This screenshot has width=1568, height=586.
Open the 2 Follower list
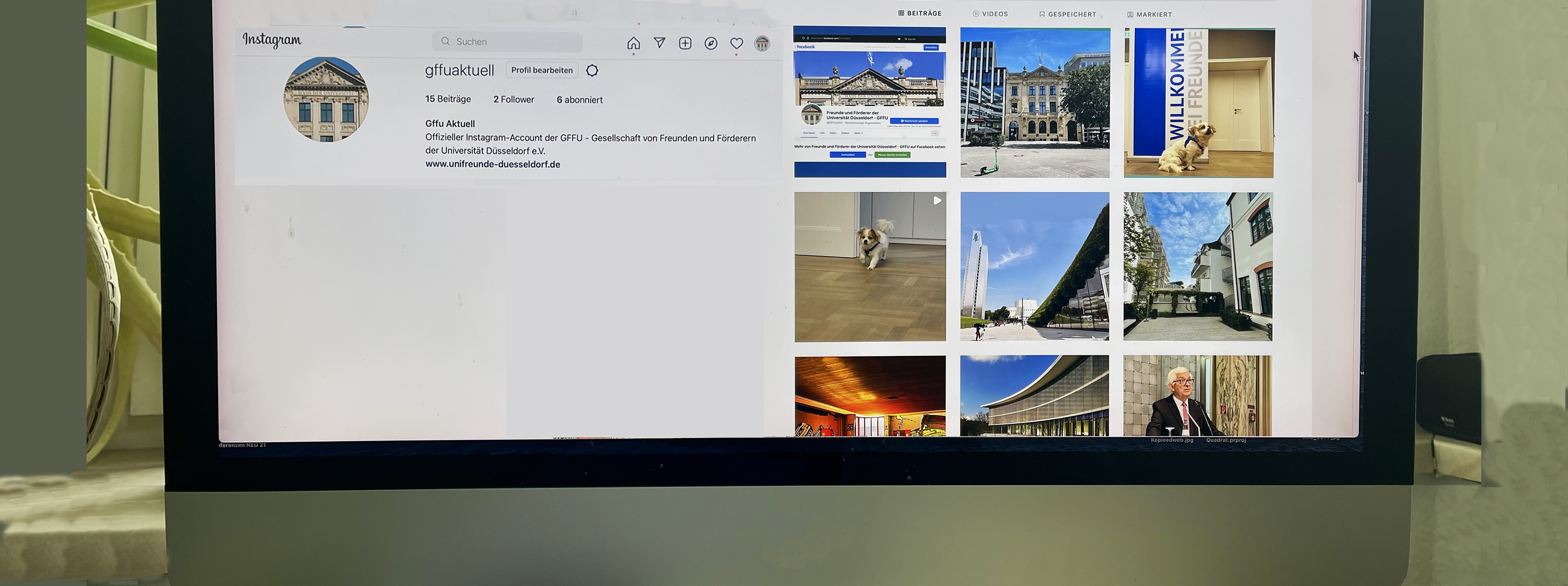coord(514,99)
